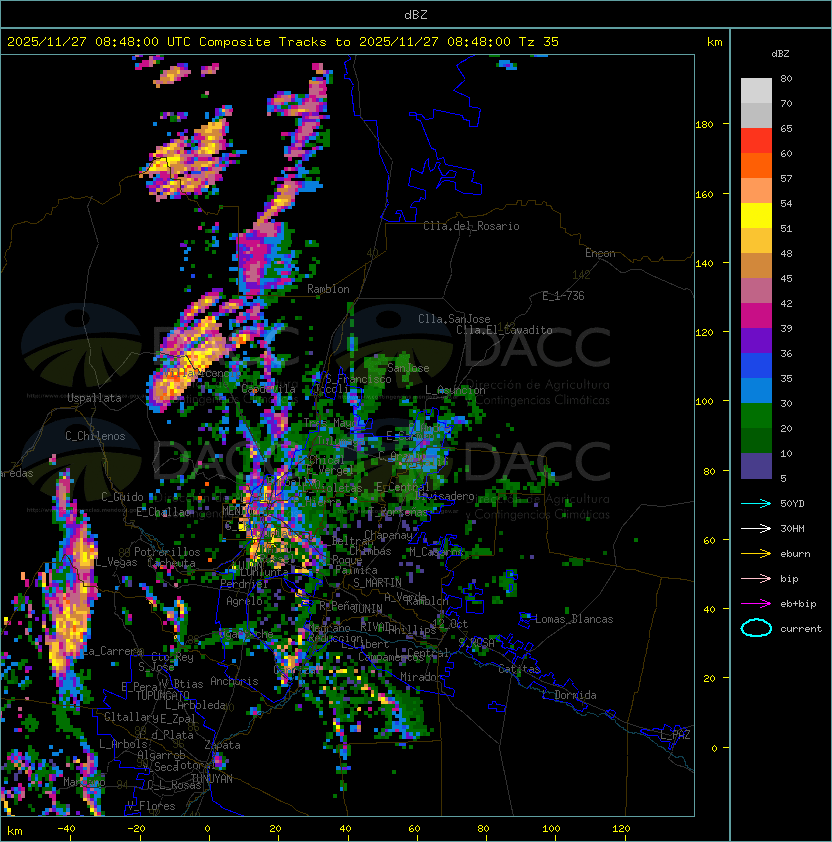Select the red swatch in the dBZ scale

pyautogui.click(x=756, y=141)
